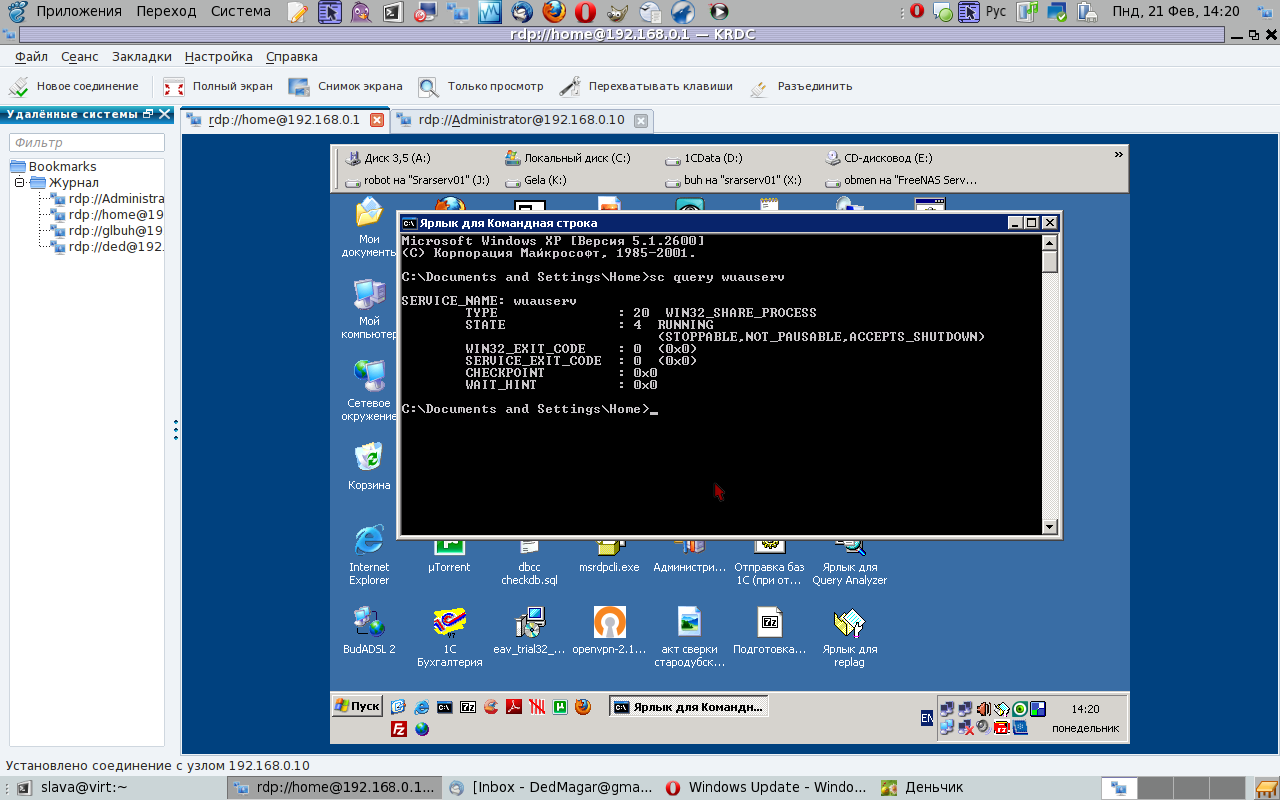Switch to Полный экран mode
Screen dimensions: 1280x800
pos(218,87)
